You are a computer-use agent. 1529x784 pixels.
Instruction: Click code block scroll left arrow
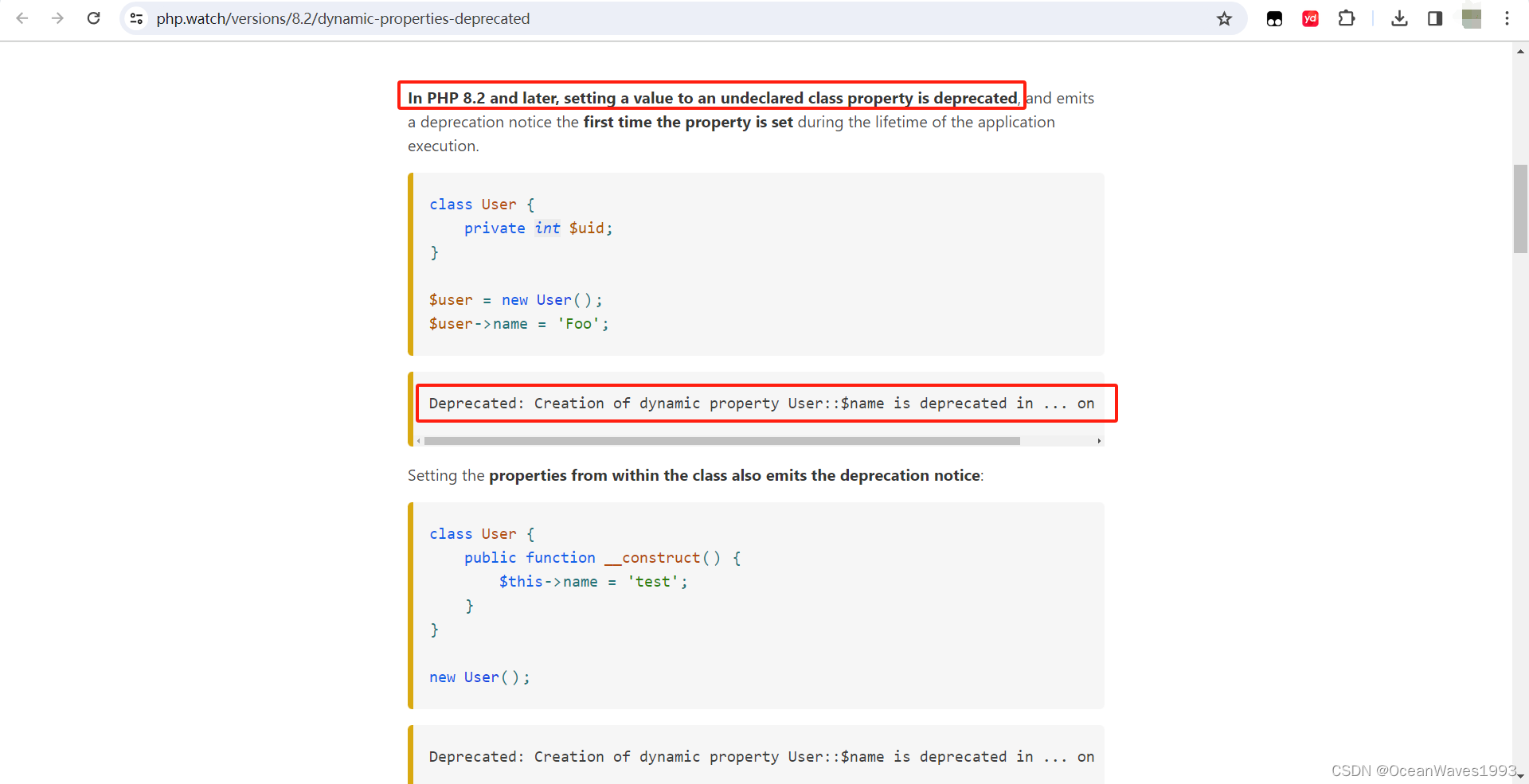click(419, 440)
